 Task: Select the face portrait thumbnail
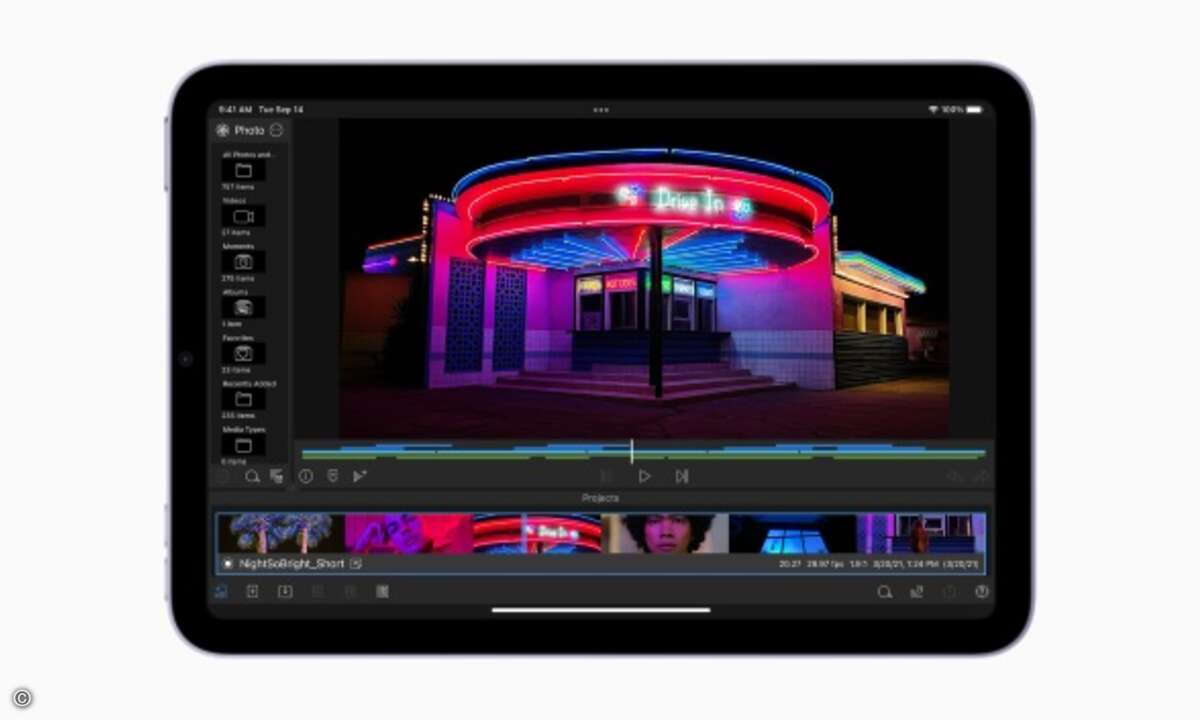666,534
